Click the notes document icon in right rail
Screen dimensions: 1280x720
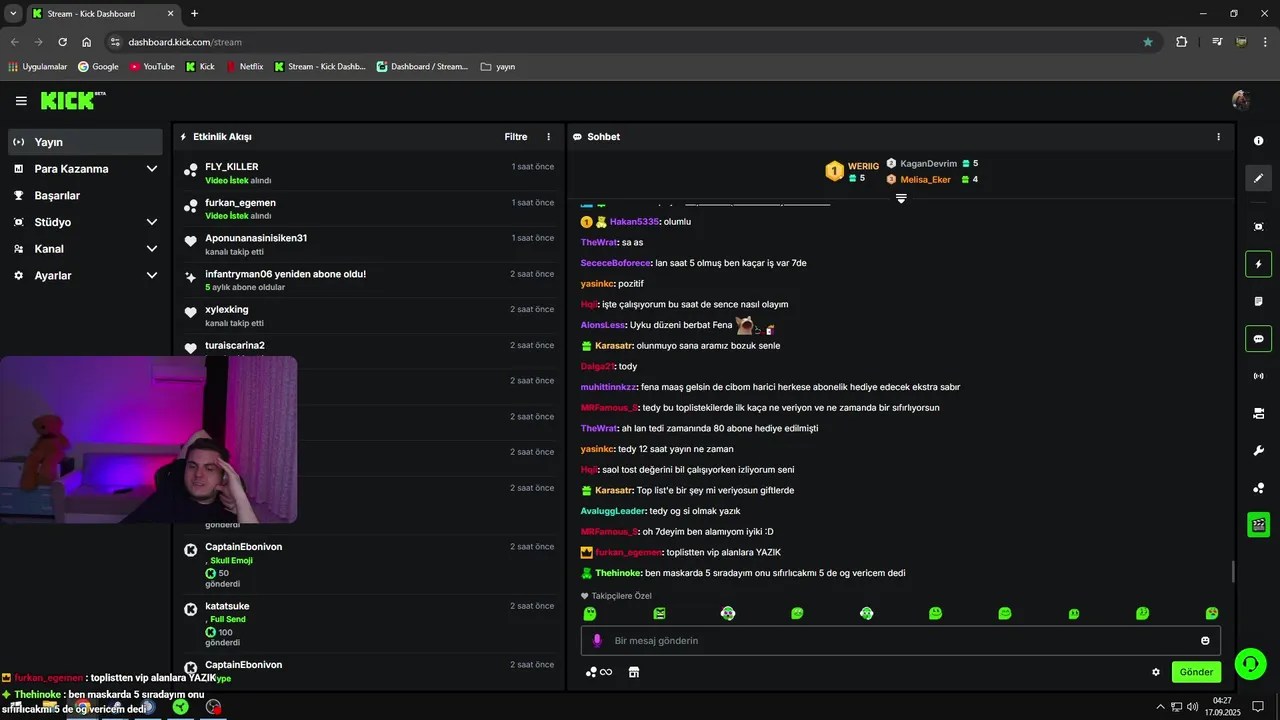1258,301
